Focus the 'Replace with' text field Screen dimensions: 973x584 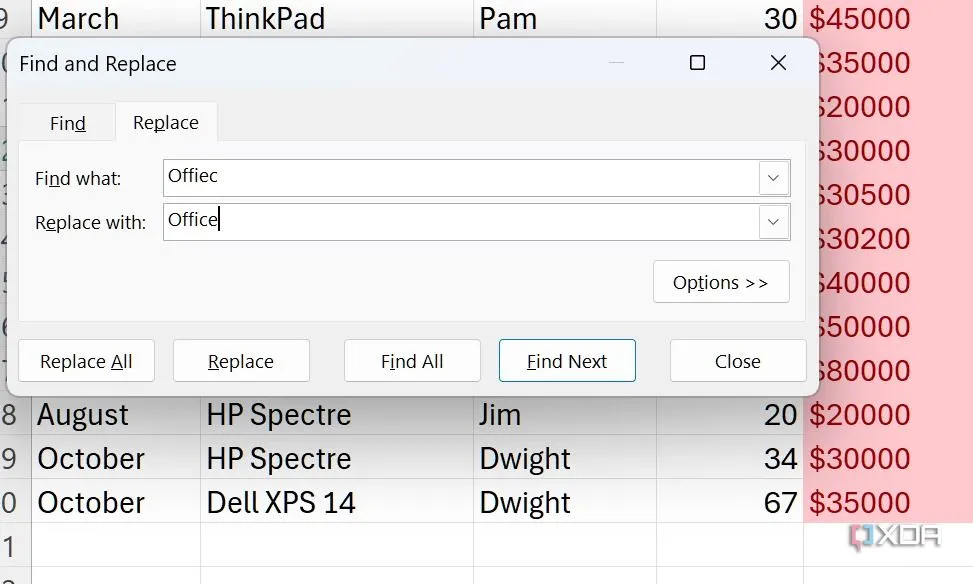click(x=460, y=222)
